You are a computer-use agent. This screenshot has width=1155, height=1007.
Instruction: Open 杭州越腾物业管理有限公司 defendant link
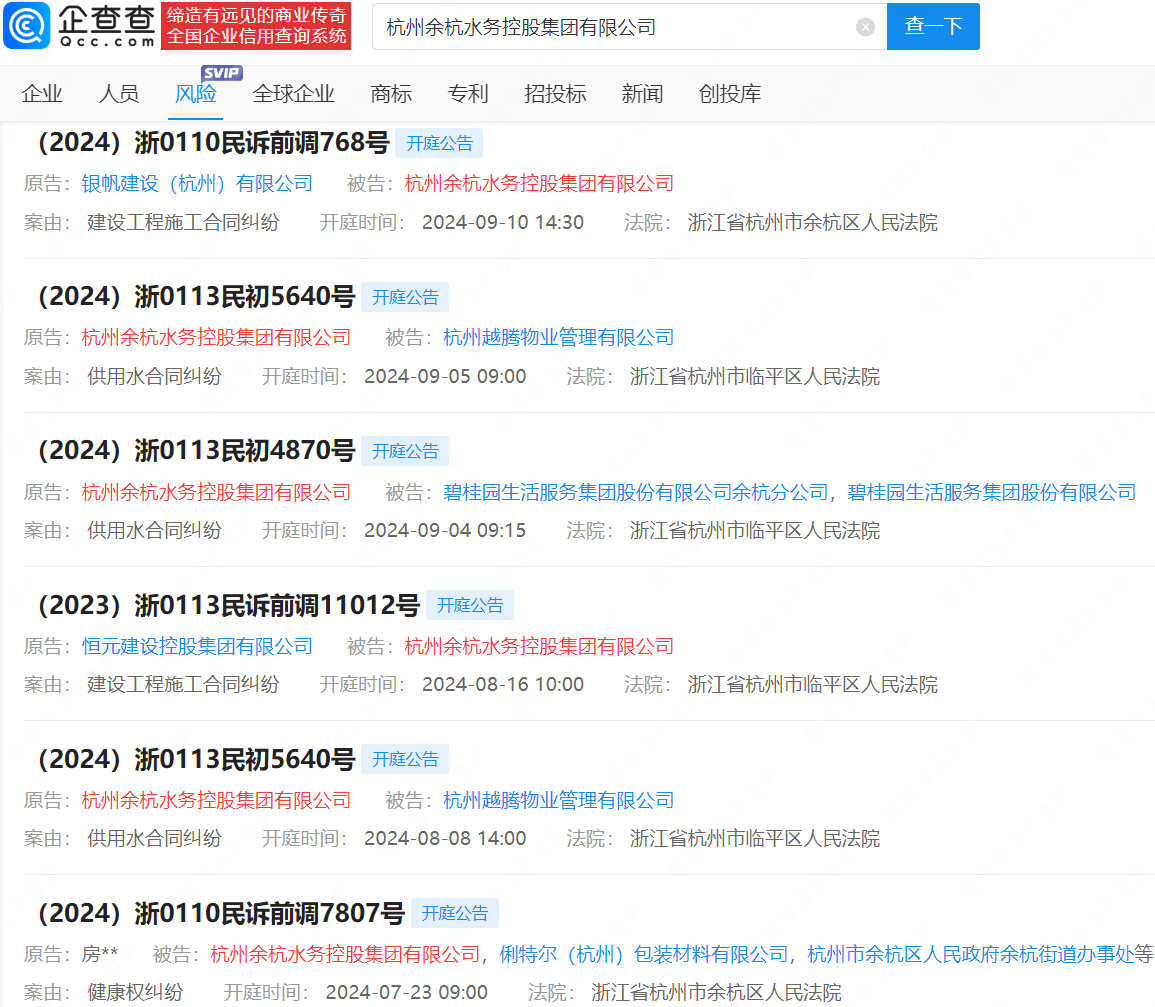click(556, 338)
